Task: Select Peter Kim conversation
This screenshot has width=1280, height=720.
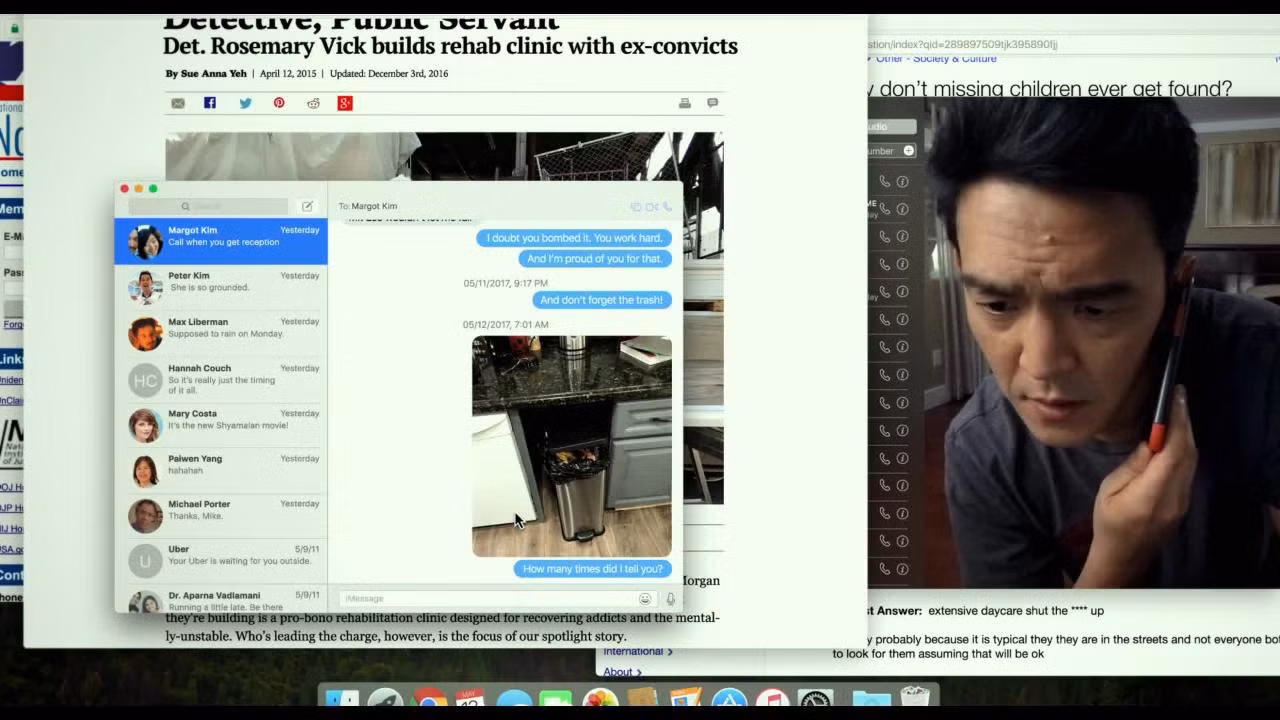Action: pyautogui.click(x=221, y=288)
